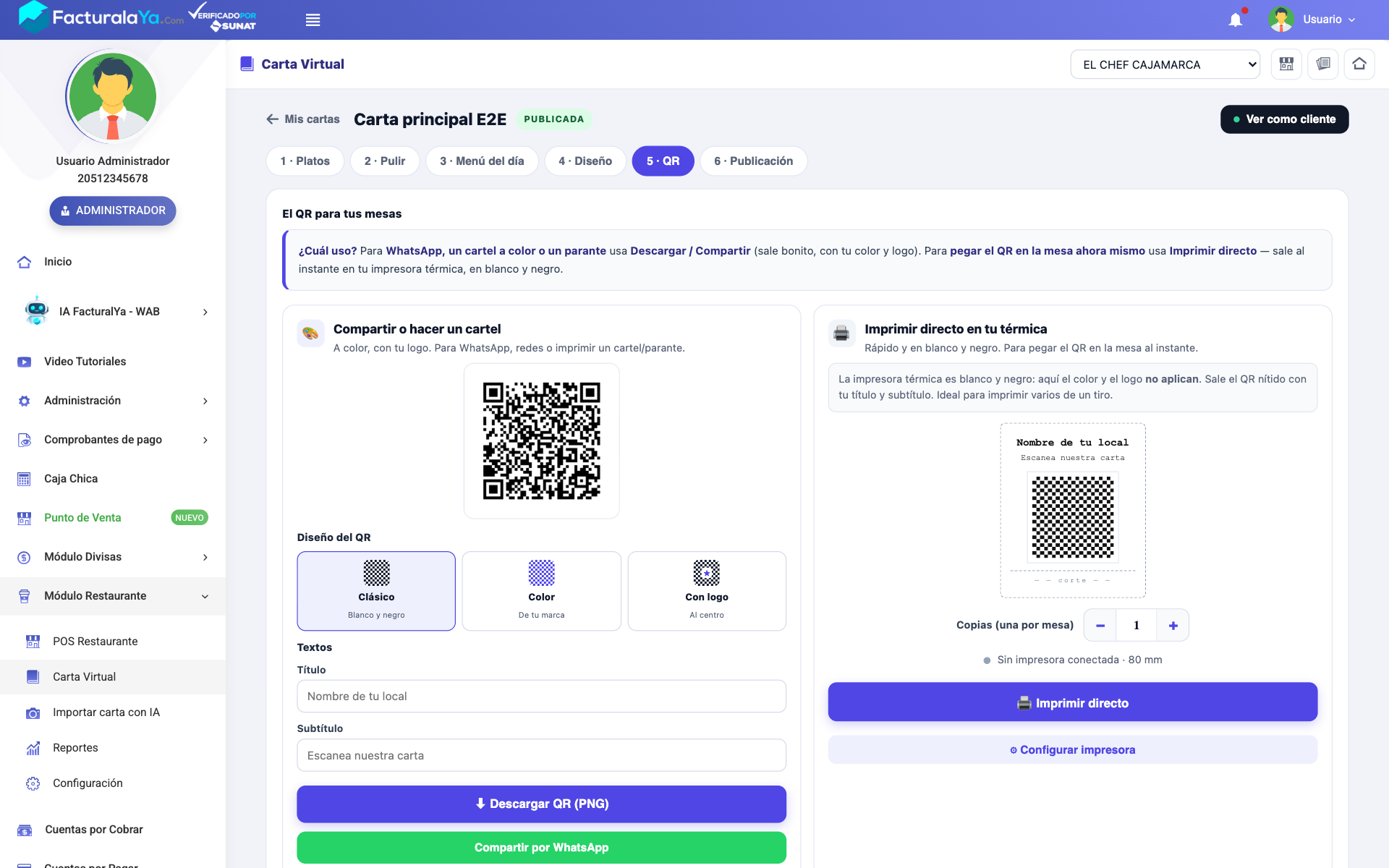Click the Caja Chica calculator icon
Image resolution: width=1389 pixels, height=868 pixels.
point(25,479)
